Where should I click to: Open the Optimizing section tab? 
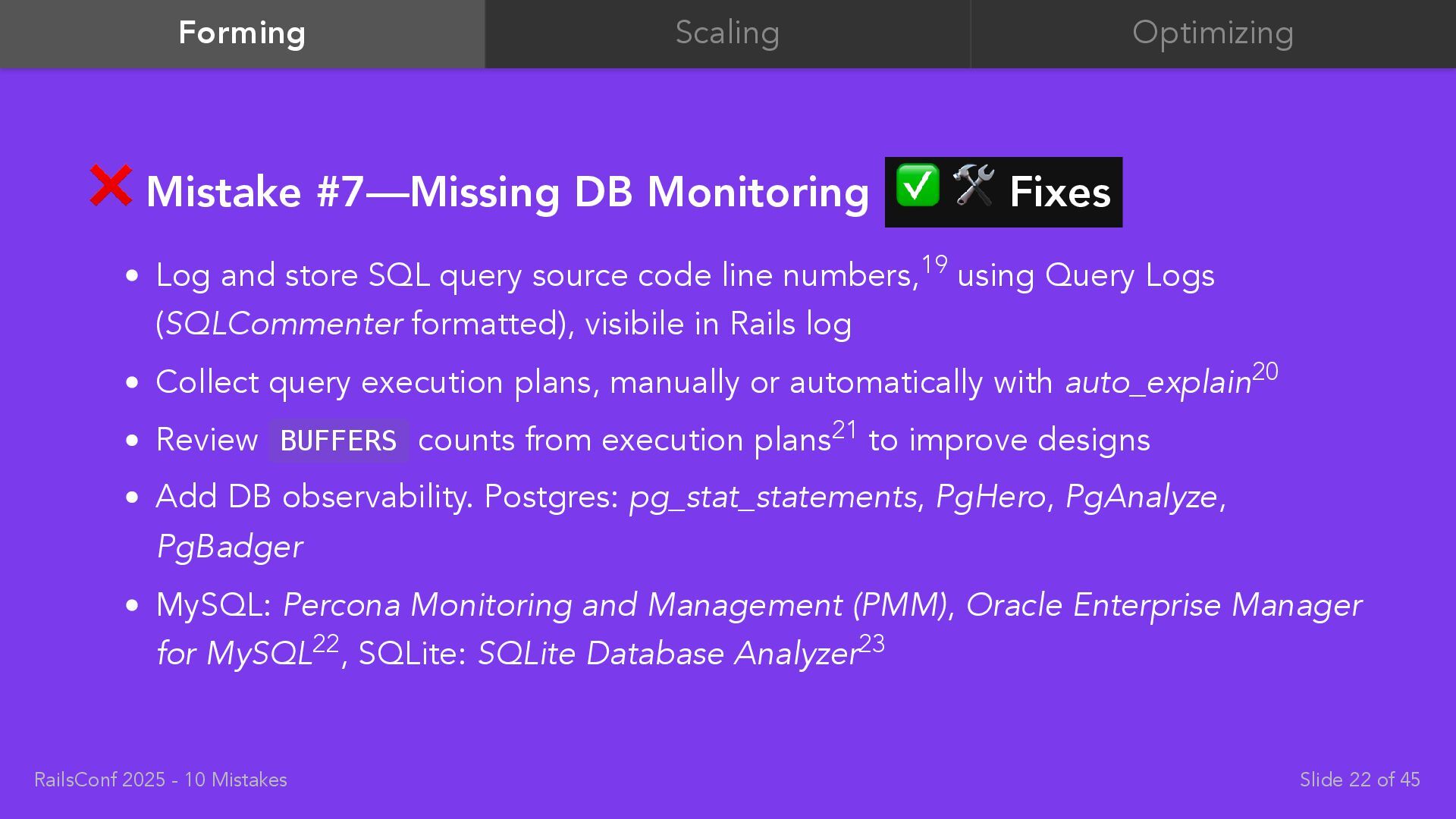coord(1213,33)
